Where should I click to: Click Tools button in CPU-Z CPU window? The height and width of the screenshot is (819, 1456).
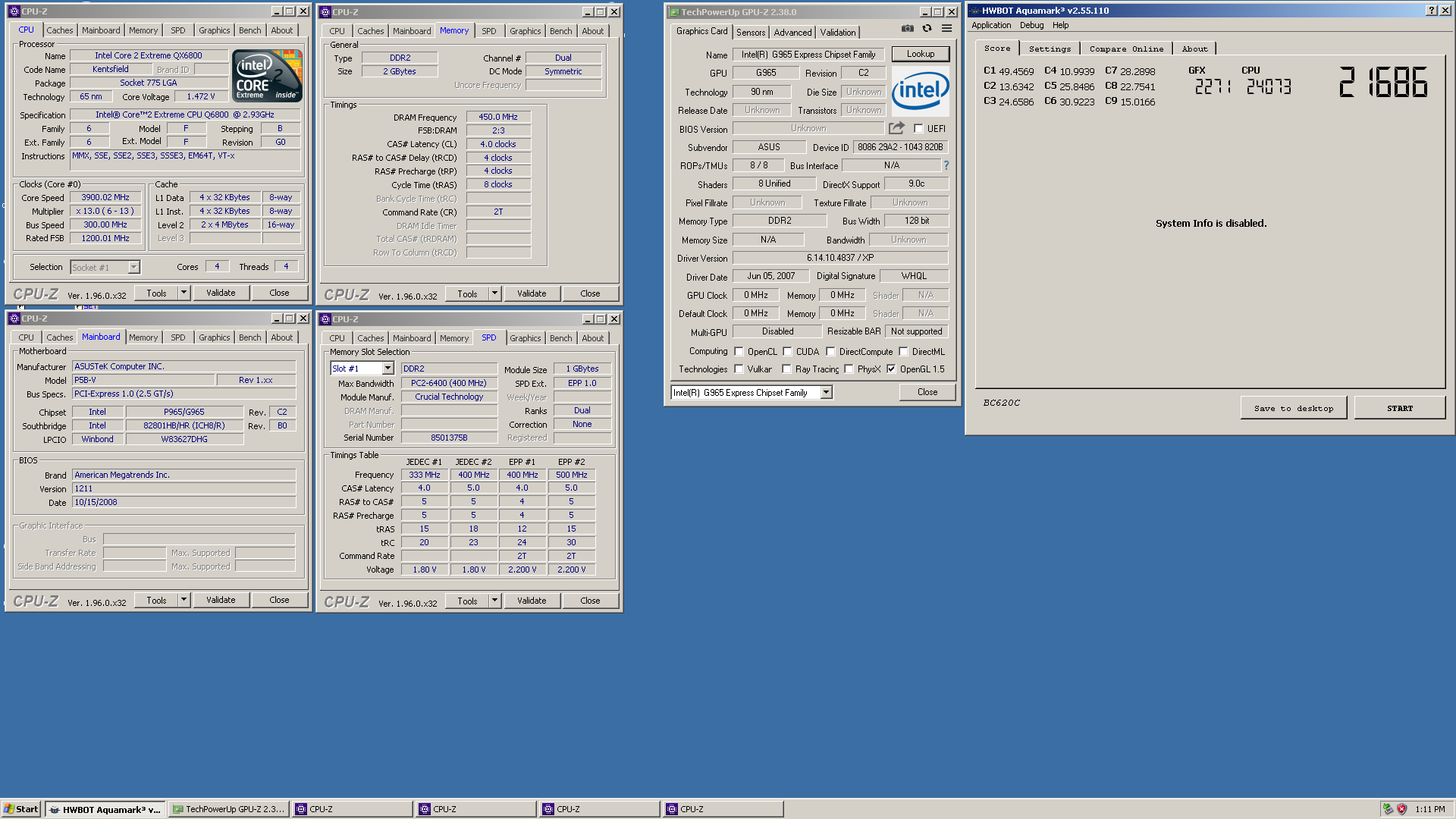[156, 293]
